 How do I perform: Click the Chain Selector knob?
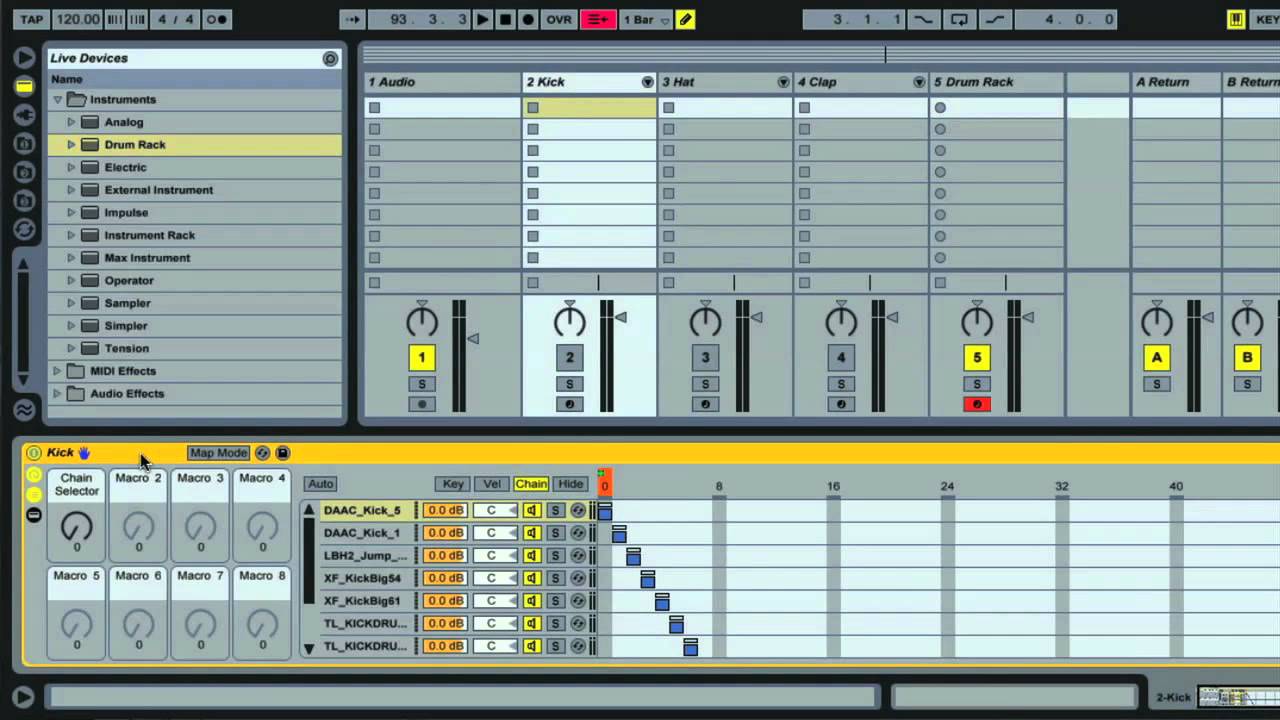[76, 525]
